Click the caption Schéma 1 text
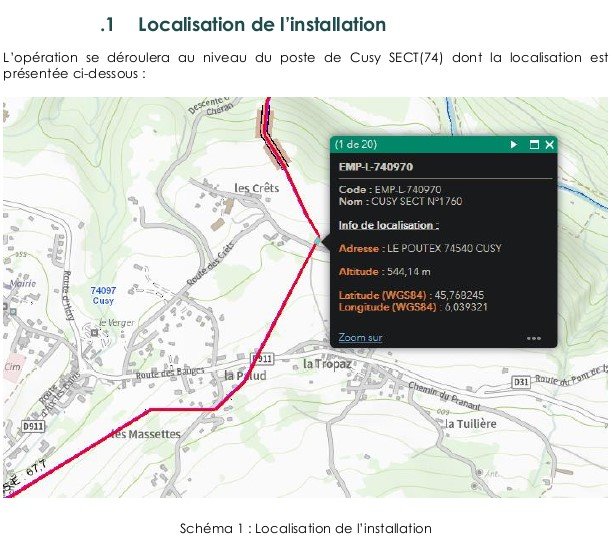 pyautogui.click(x=306, y=529)
